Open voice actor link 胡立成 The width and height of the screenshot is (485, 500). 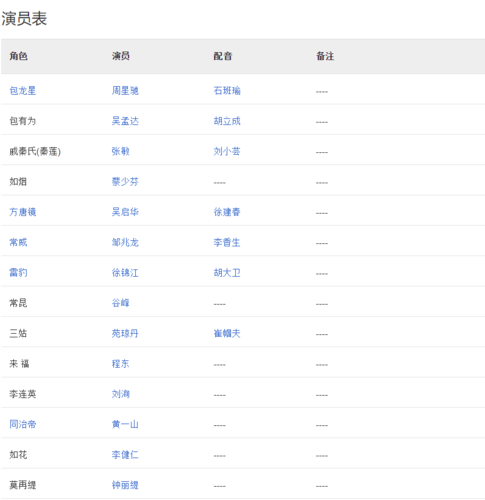pos(227,121)
